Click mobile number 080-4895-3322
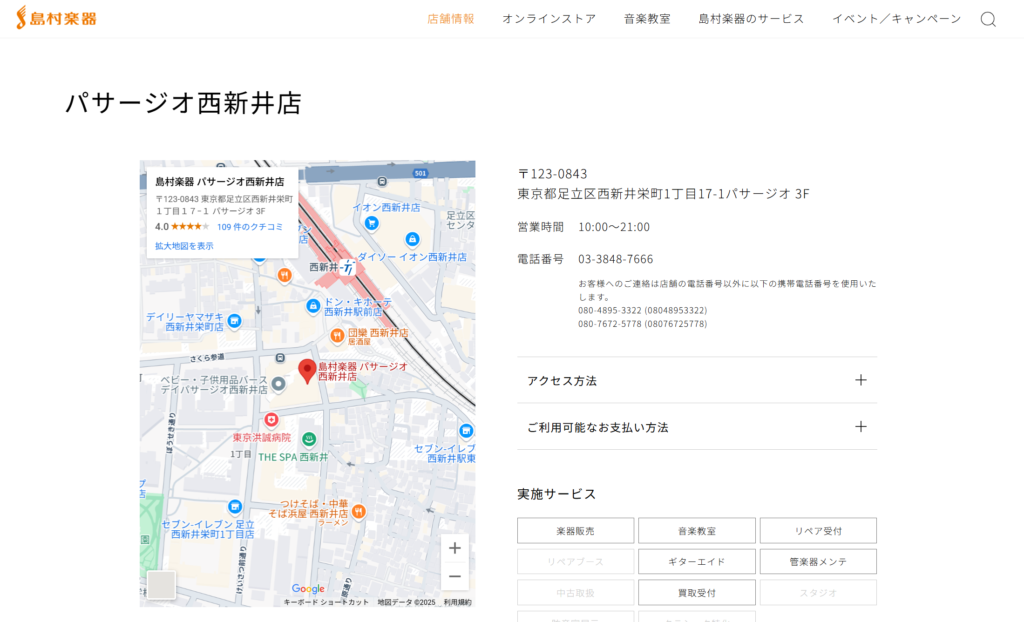 coord(643,310)
